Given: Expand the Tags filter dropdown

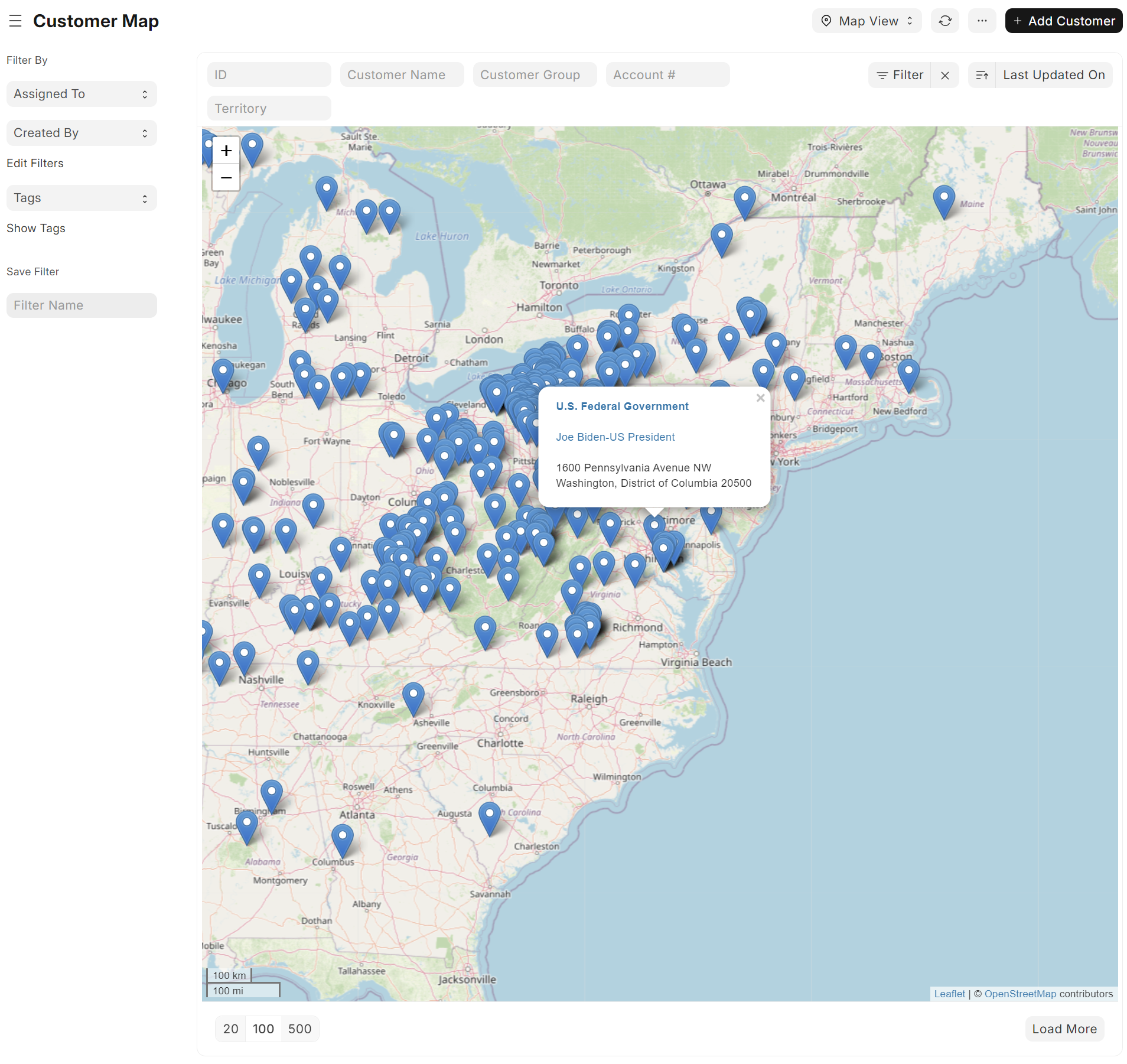Looking at the screenshot, I should pyautogui.click(x=82, y=198).
